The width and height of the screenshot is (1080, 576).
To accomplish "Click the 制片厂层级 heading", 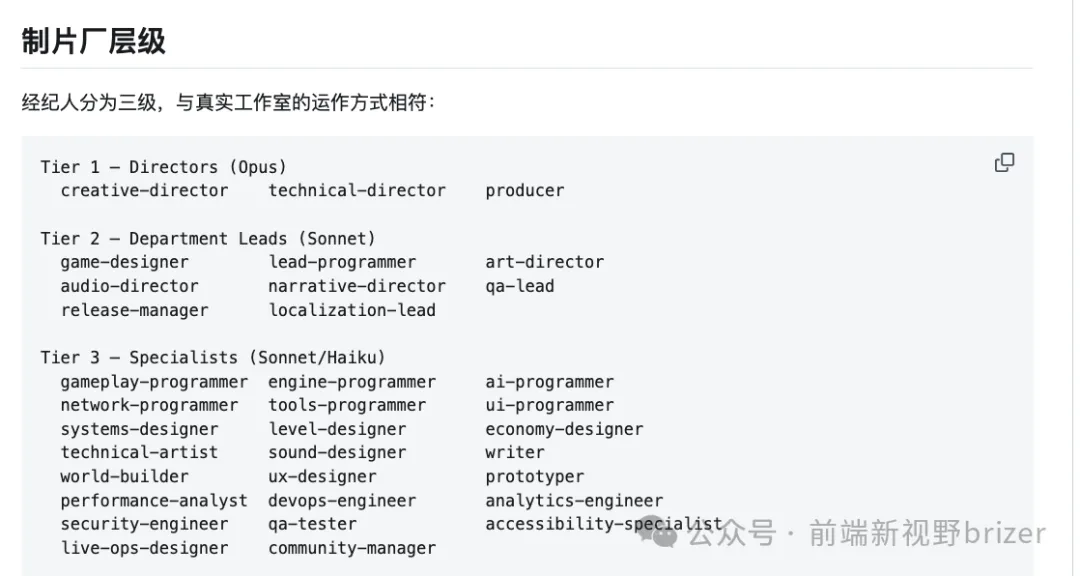I will [94, 41].
